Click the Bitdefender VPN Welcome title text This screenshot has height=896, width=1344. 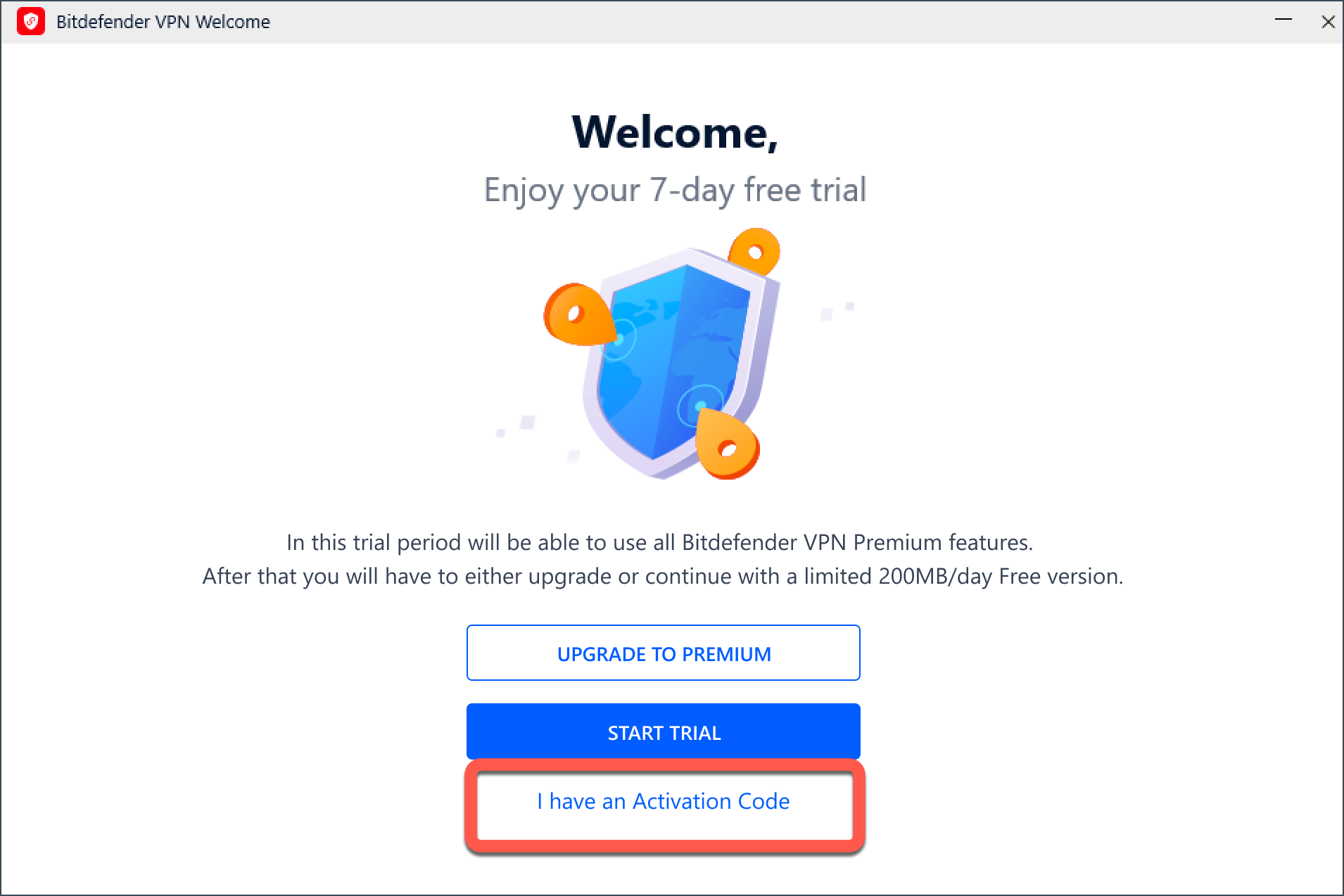[163, 21]
